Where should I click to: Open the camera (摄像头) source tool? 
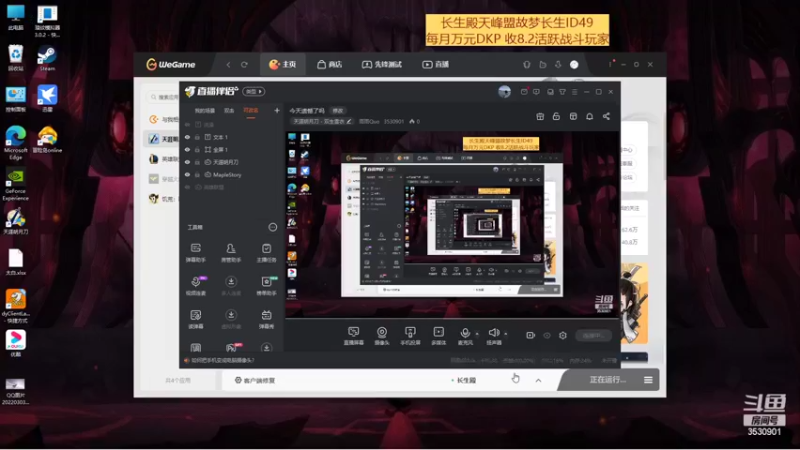[382, 336]
